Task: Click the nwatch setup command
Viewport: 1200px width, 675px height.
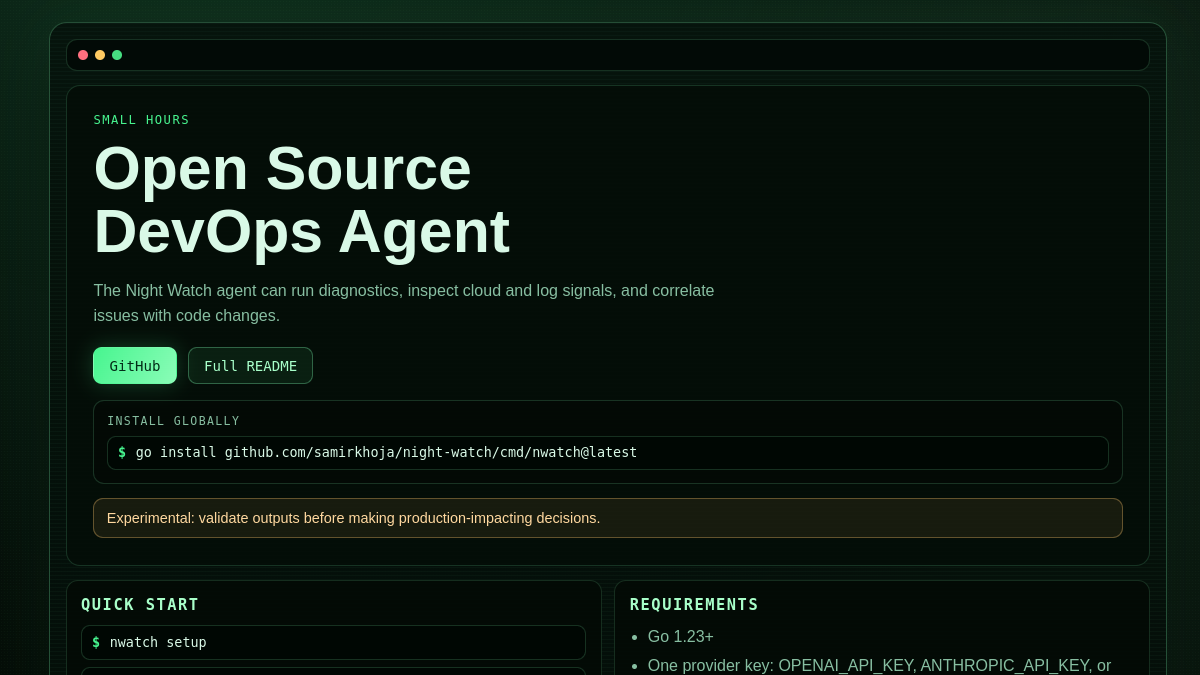Action: tap(333, 642)
